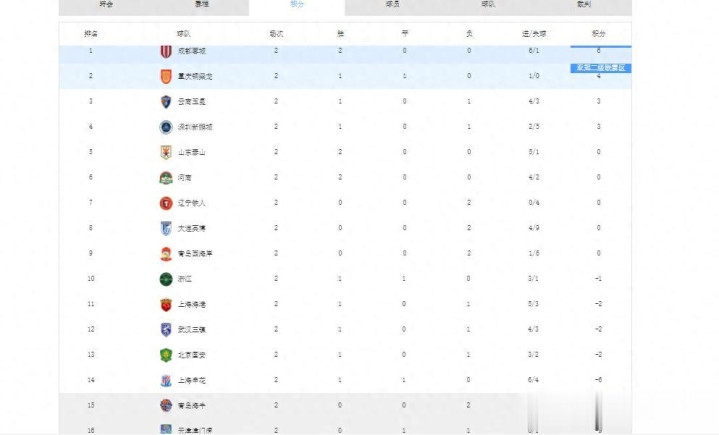Open the 青岛西海岸 team name link
This screenshot has height=435, width=719.
coord(195,254)
